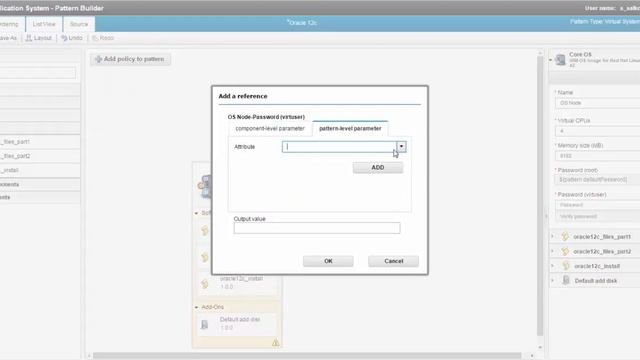This screenshot has width=640, height=360.
Task: Click the Redo toolbar button
Action: (103, 38)
